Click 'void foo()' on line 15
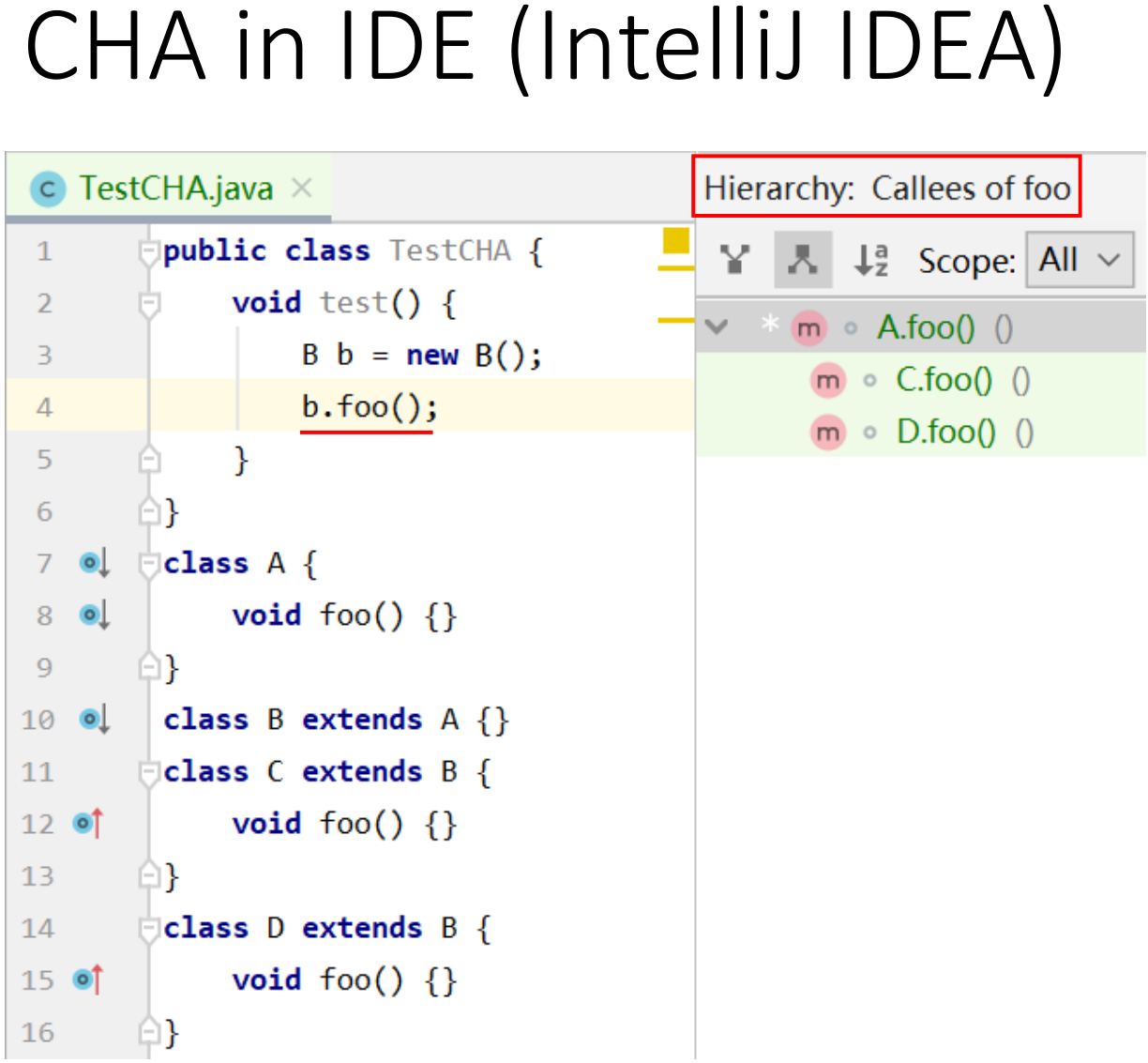The width and height of the screenshot is (1148, 1063). click(x=318, y=979)
